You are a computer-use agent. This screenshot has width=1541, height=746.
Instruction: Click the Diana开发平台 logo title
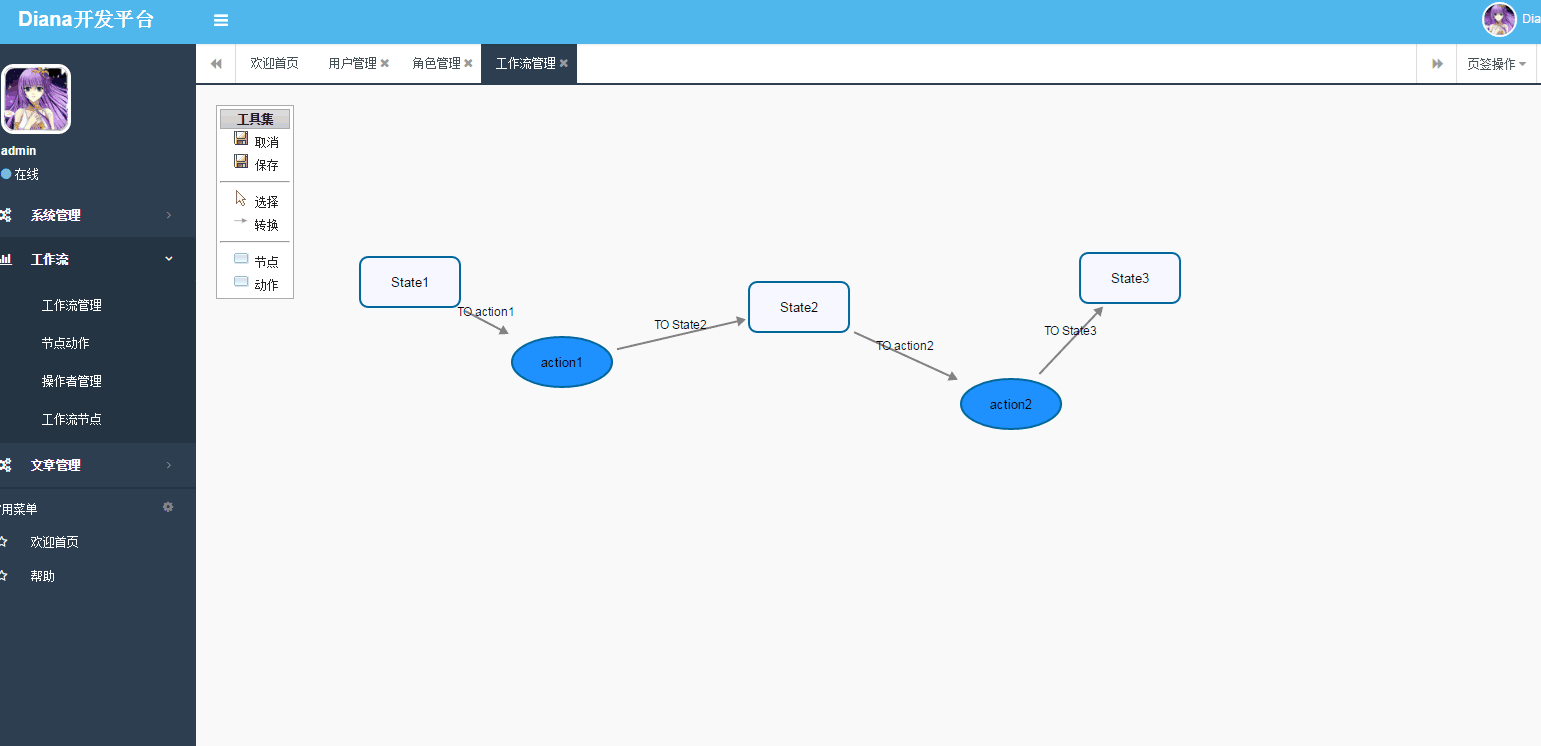tap(86, 20)
